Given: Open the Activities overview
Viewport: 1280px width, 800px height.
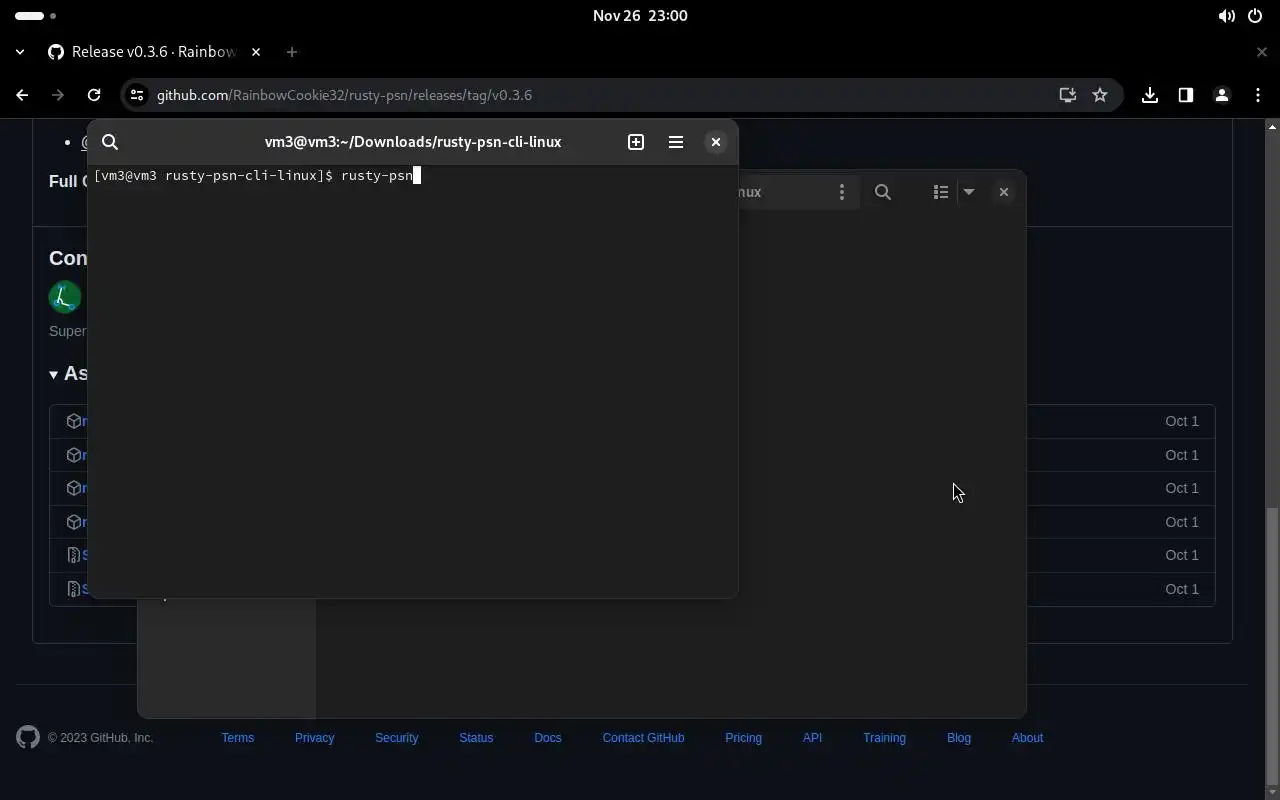Looking at the screenshot, I should [35, 16].
